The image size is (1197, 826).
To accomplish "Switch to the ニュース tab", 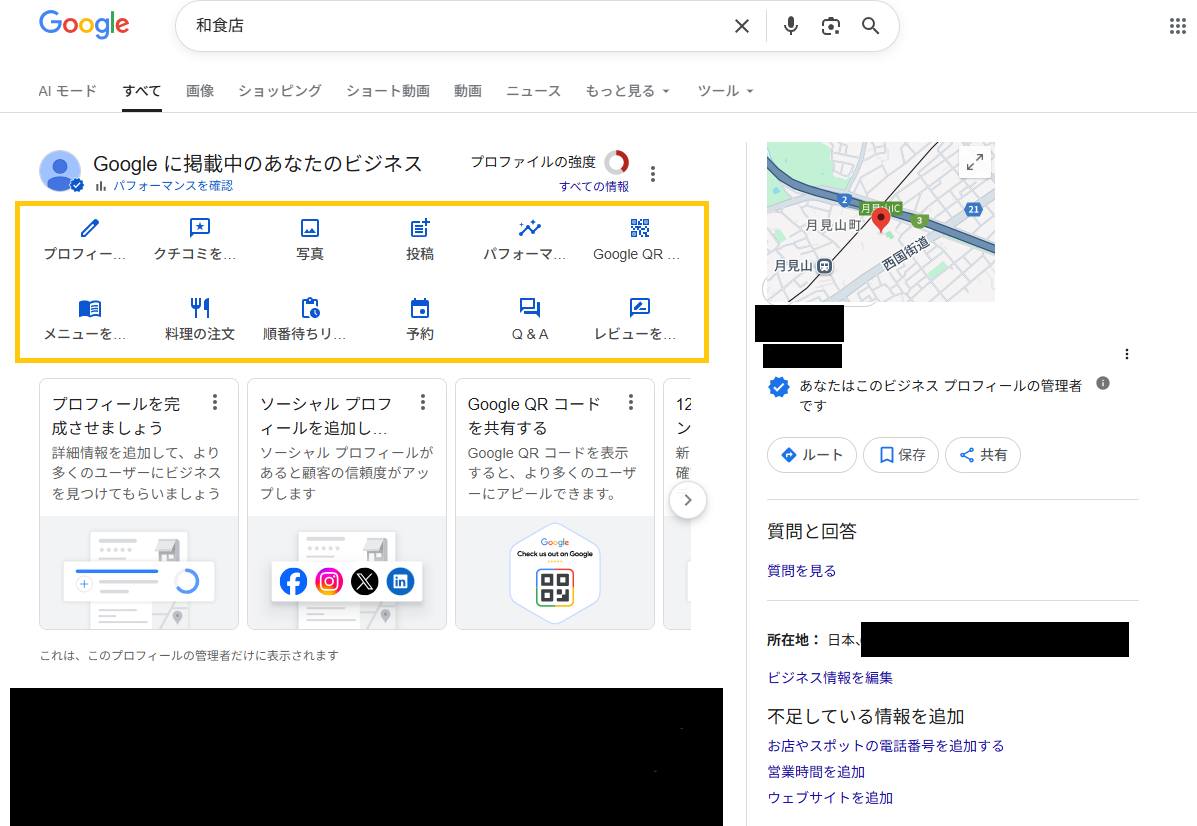I will click(534, 91).
